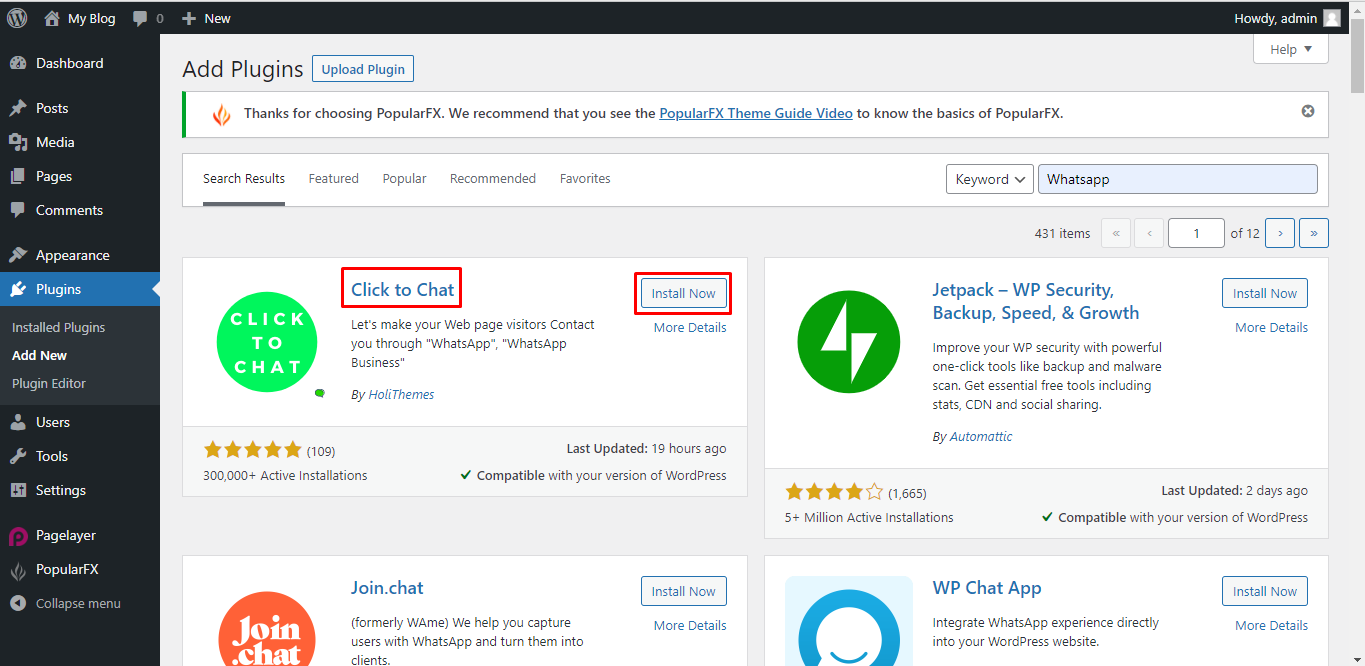The image size is (1365, 666).
Task: Click the Appearance paintbrush icon
Action: click(18, 255)
